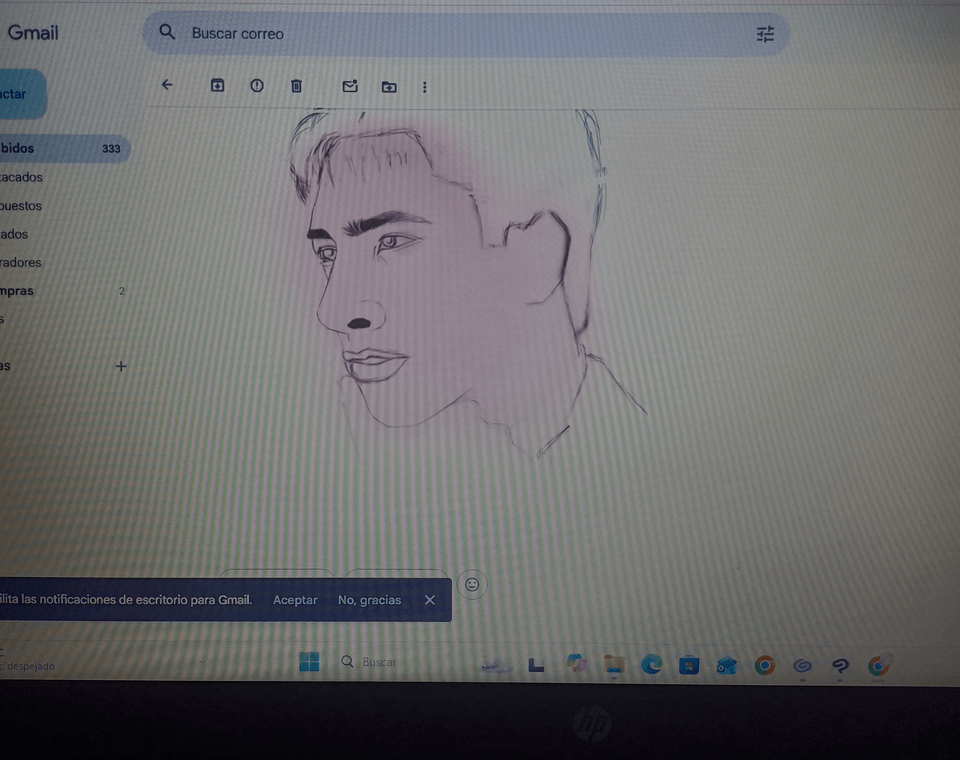Image resolution: width=960 pixels, height=760 pixels.
Task: Open the Recibidos folder with 333 messages
Action: tap(60, 149)
